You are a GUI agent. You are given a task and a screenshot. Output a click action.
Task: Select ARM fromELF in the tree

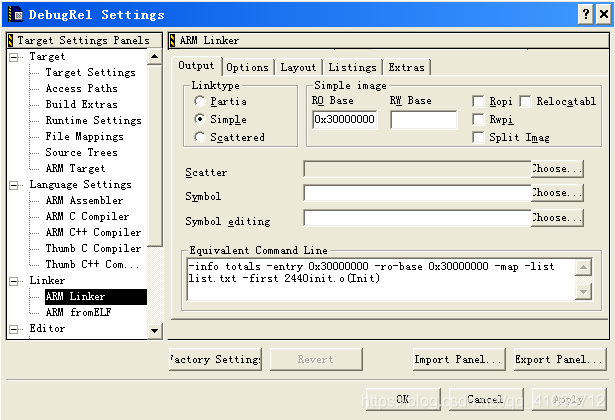tap(78, 313)
